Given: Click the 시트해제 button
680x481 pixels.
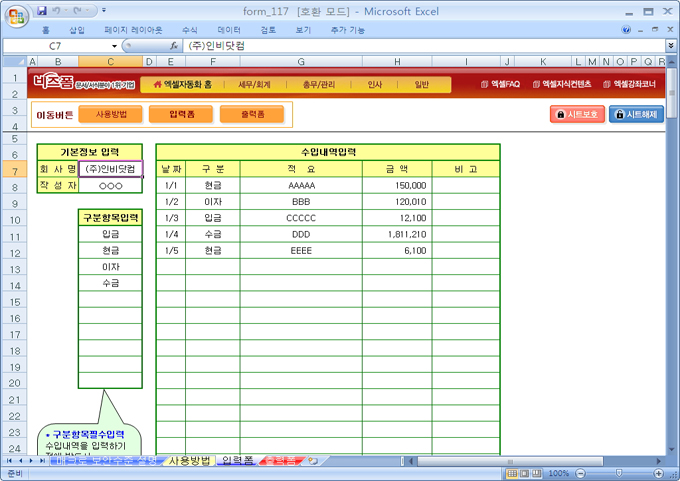Looking at the screenshot, I should 636,114.
